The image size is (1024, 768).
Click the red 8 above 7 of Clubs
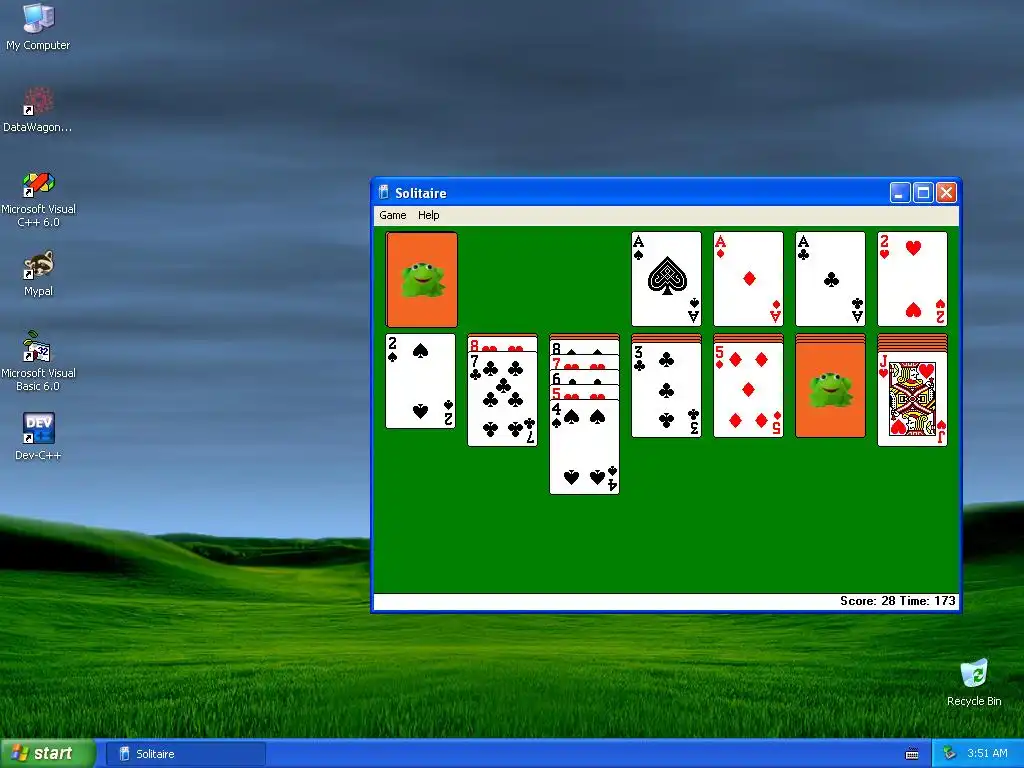(x=502, y=344)
